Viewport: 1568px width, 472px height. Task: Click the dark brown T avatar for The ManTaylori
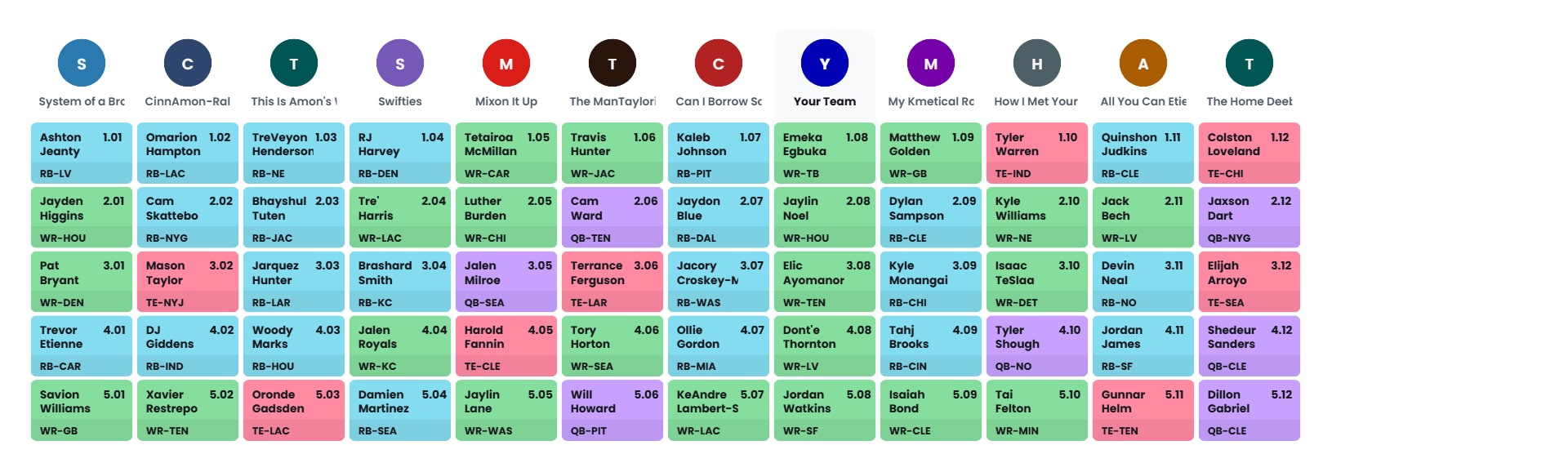pos(612,64)
